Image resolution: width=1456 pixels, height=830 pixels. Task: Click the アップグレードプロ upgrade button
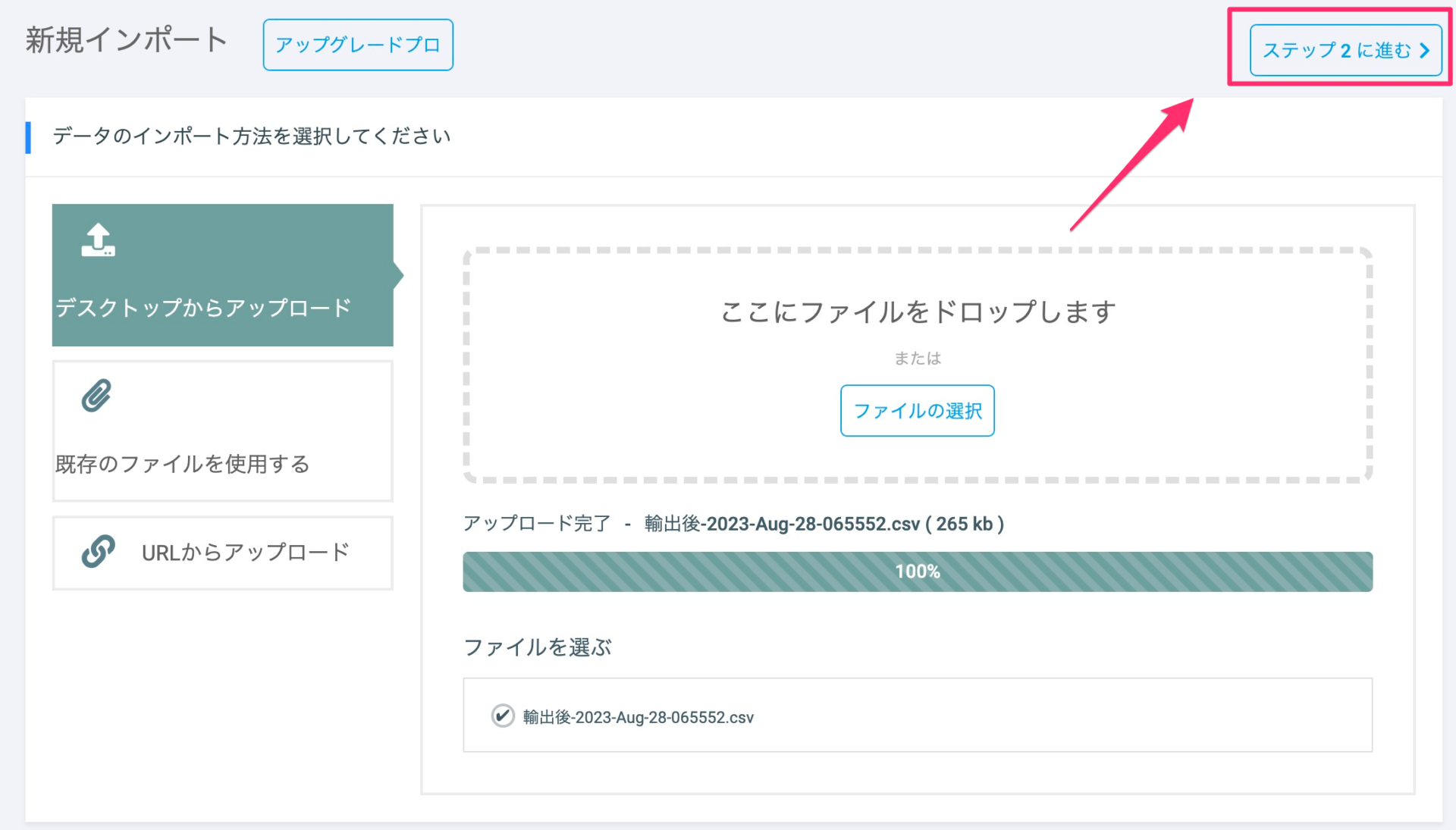pyautogui.click(x=357, y=44)
